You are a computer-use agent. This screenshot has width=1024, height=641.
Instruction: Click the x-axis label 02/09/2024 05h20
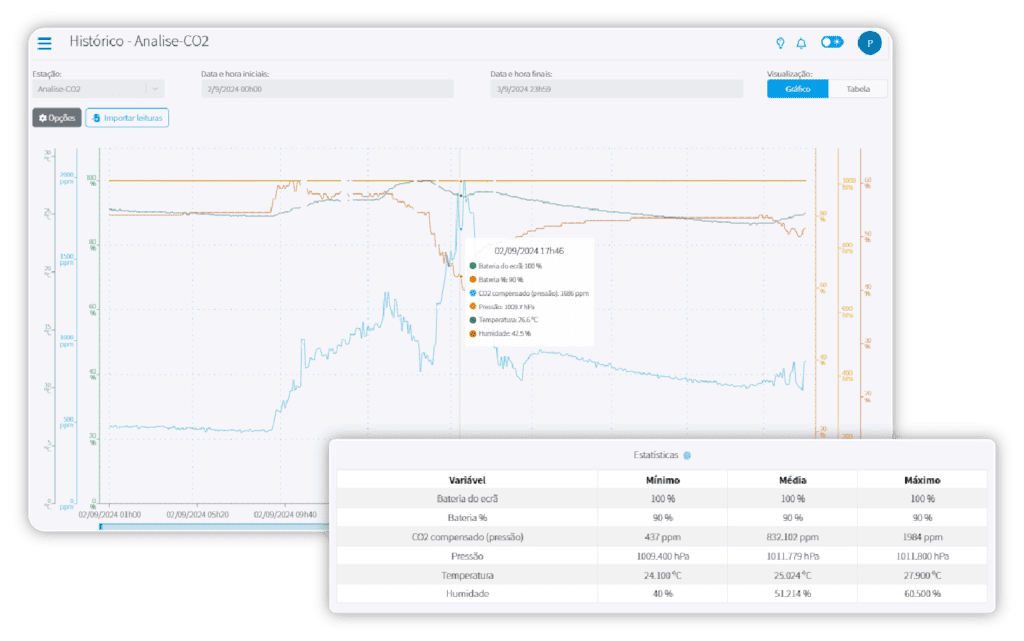(x=197, y=514)
